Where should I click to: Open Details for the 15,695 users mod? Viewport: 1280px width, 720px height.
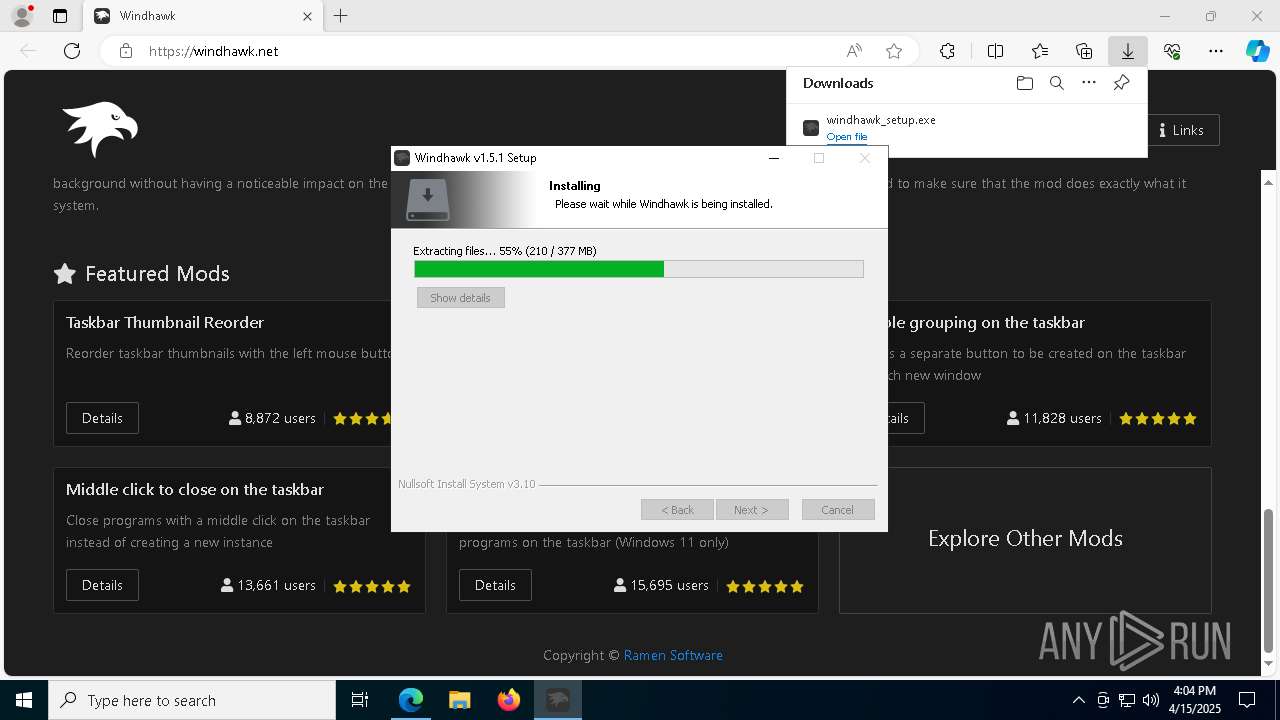pos(495,585)
